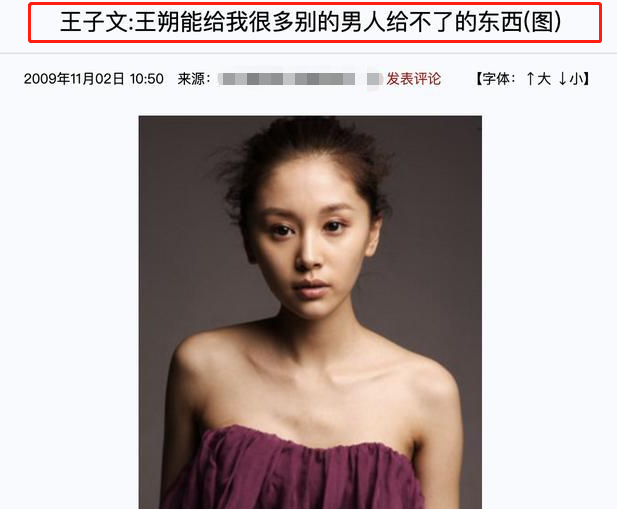This screenshot has height=509, width=617.
Task: Click the 来源 label
Action: 191,79
